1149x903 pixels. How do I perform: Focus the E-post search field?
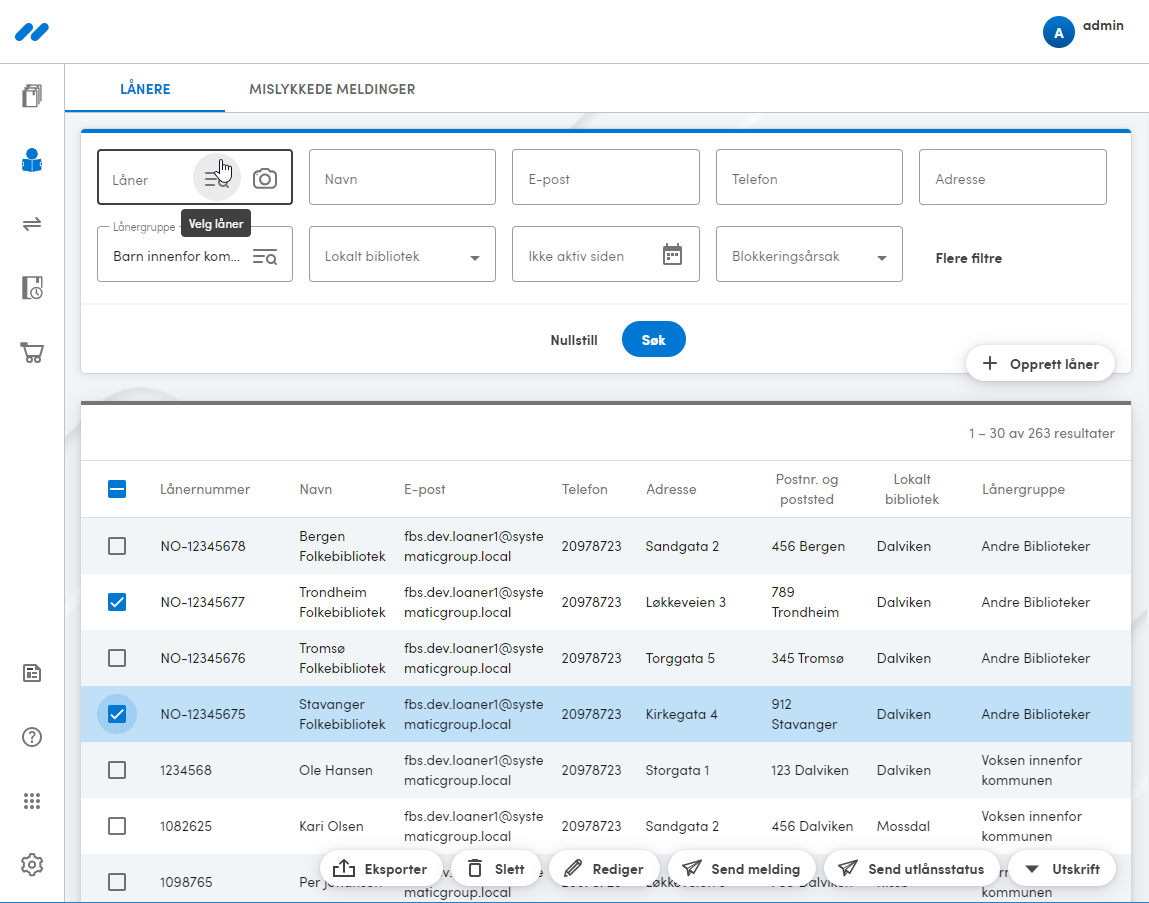click(x=606, y=177)
